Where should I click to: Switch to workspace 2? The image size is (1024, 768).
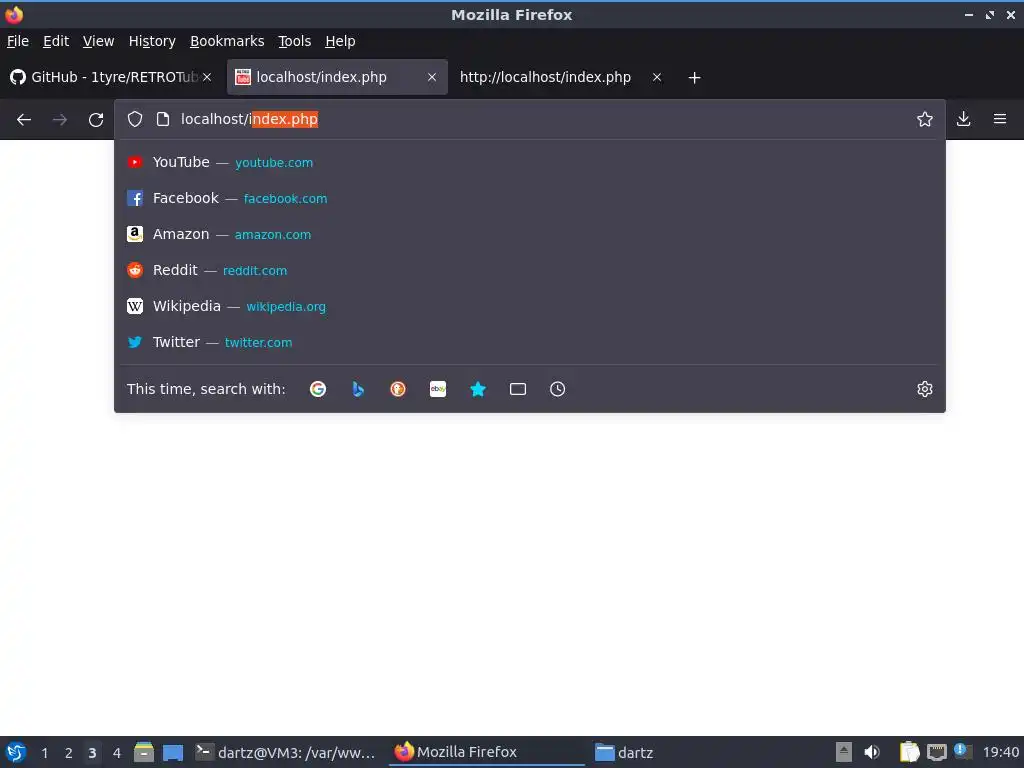(69, 753)
